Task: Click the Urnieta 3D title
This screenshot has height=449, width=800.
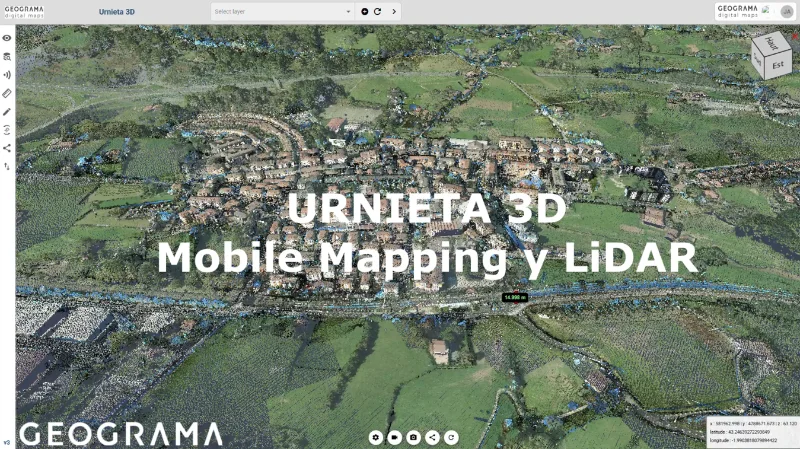Action: (x=117, y=12)
